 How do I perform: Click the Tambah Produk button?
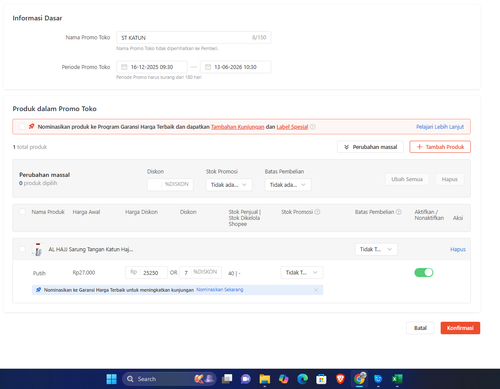pos(440,147)
